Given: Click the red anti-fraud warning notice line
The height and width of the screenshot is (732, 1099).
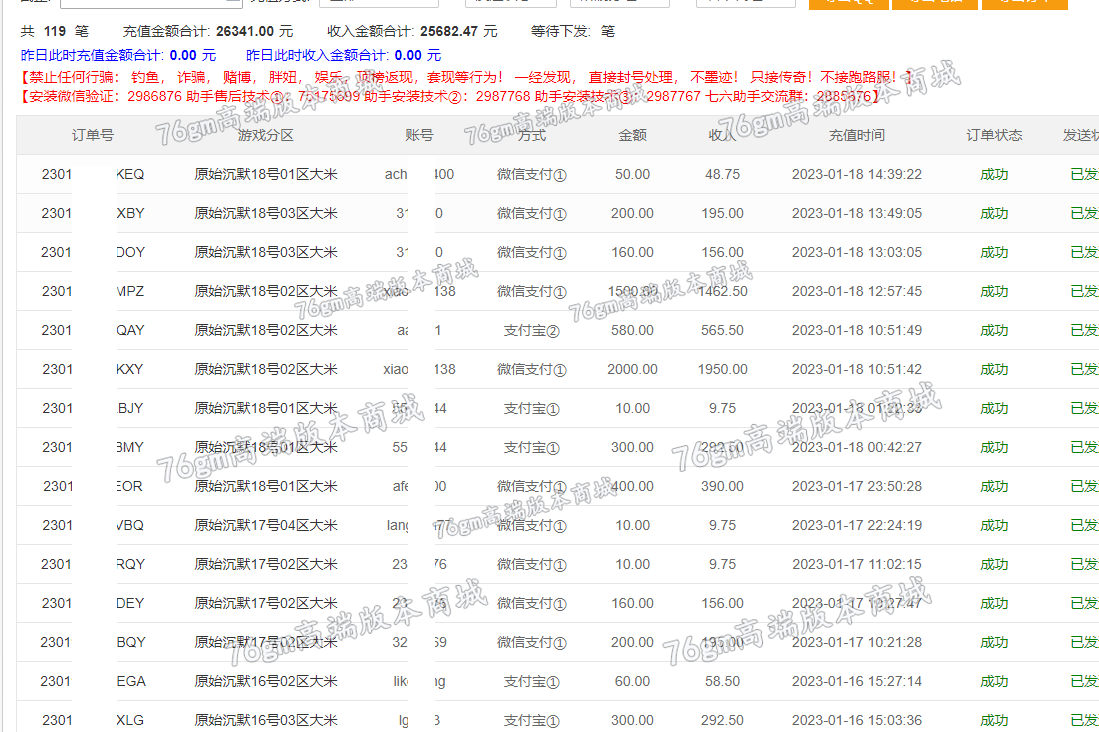Looking at the screenshot, I should (x=465, y=77).
